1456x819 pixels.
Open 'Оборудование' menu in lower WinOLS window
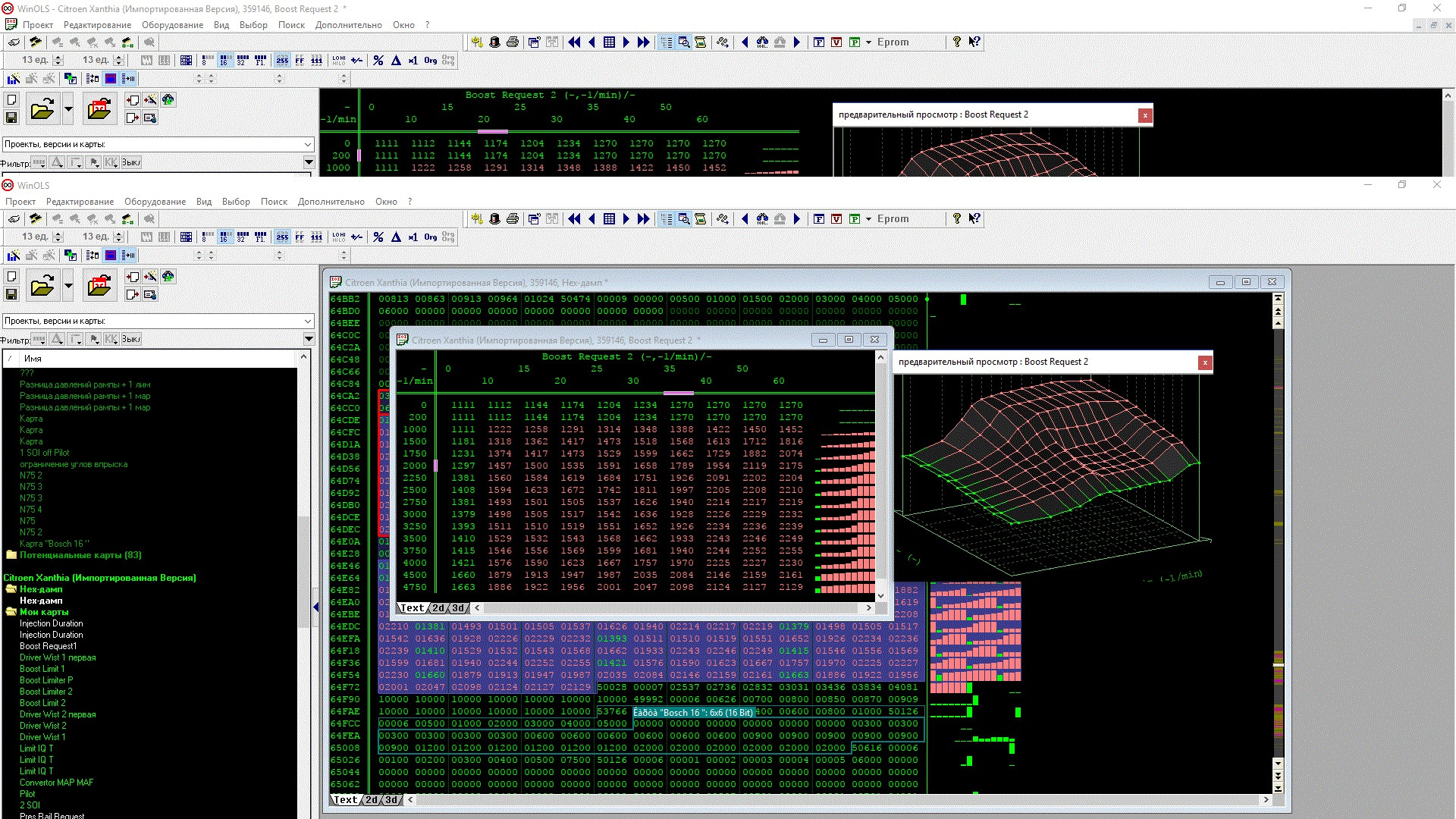(155, 202)
